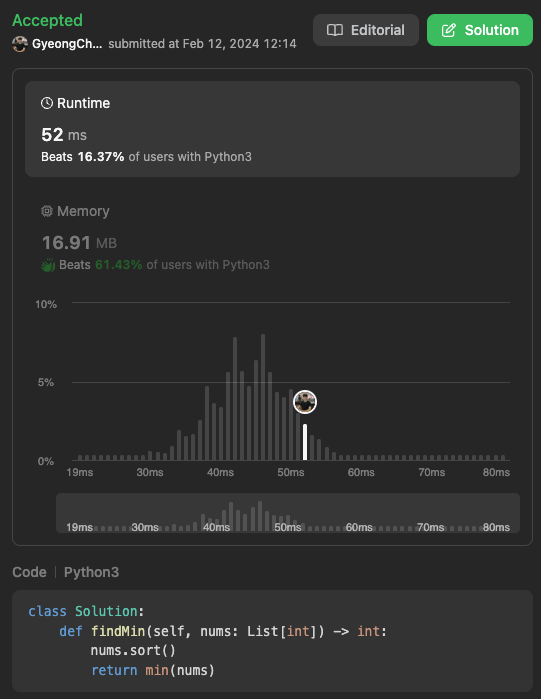Click the clapping hands icon beside Beats

(x=48, y=265)
